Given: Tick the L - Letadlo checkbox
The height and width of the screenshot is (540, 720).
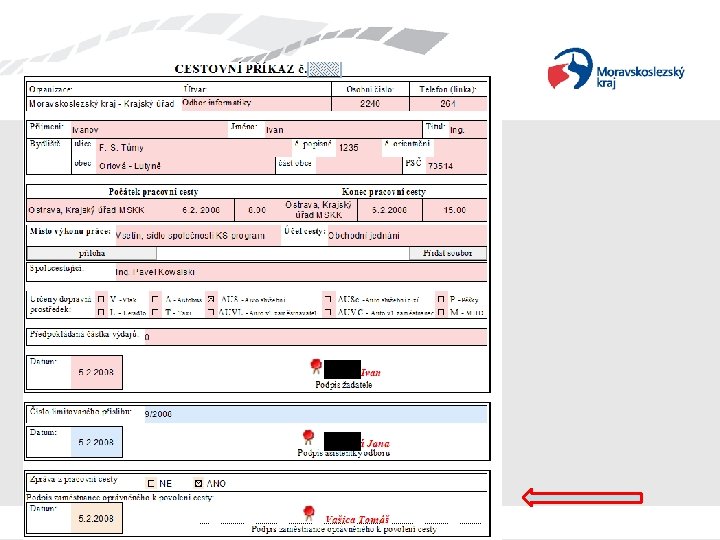Looking at the screenshot, I should (101, 312).
